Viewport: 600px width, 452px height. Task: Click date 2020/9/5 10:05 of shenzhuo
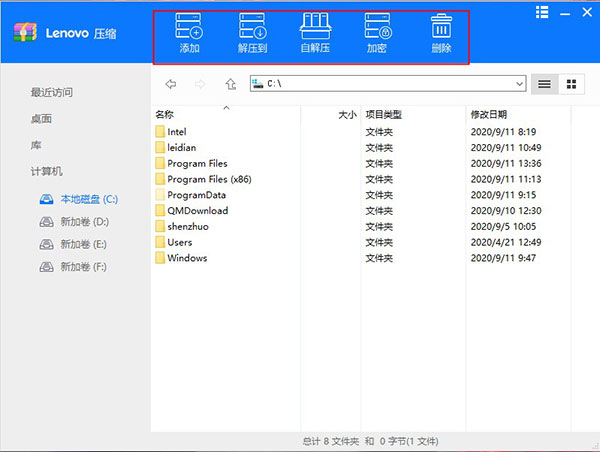point(503,226)
